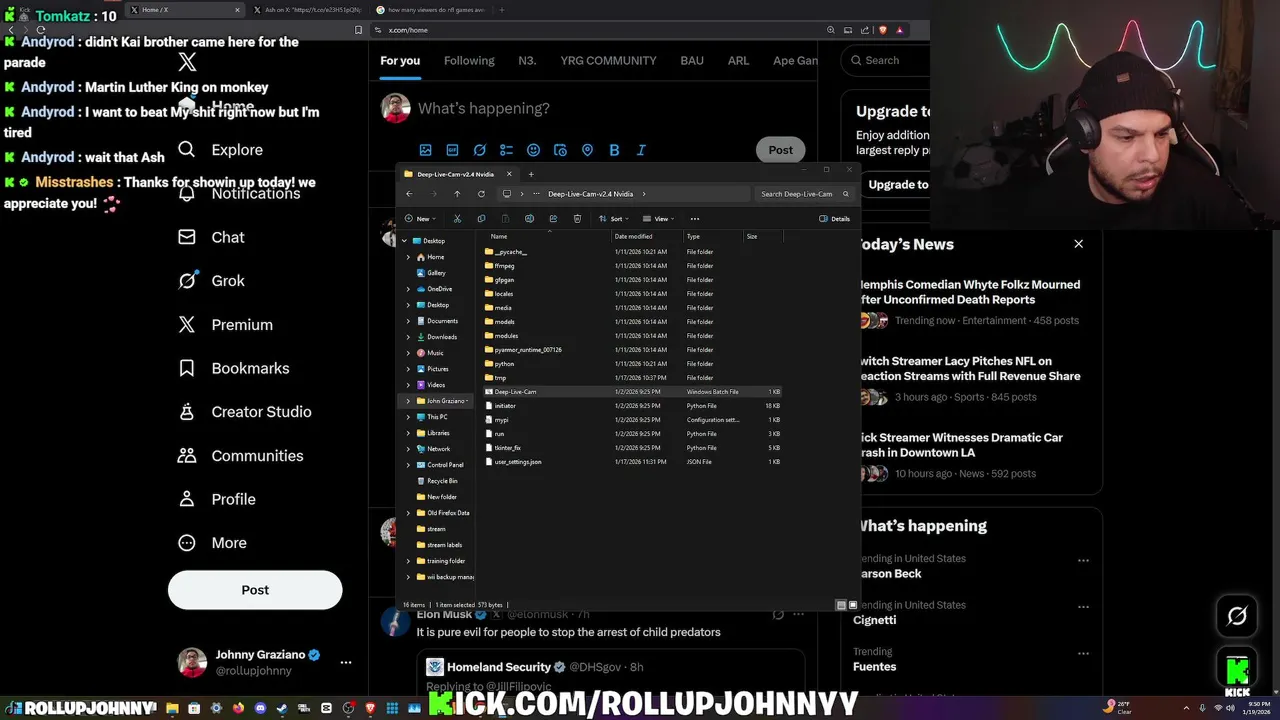Screen dimensions: 1280x720
Task: Click the search magnifier in File Explorer search box
Action: 846,194
